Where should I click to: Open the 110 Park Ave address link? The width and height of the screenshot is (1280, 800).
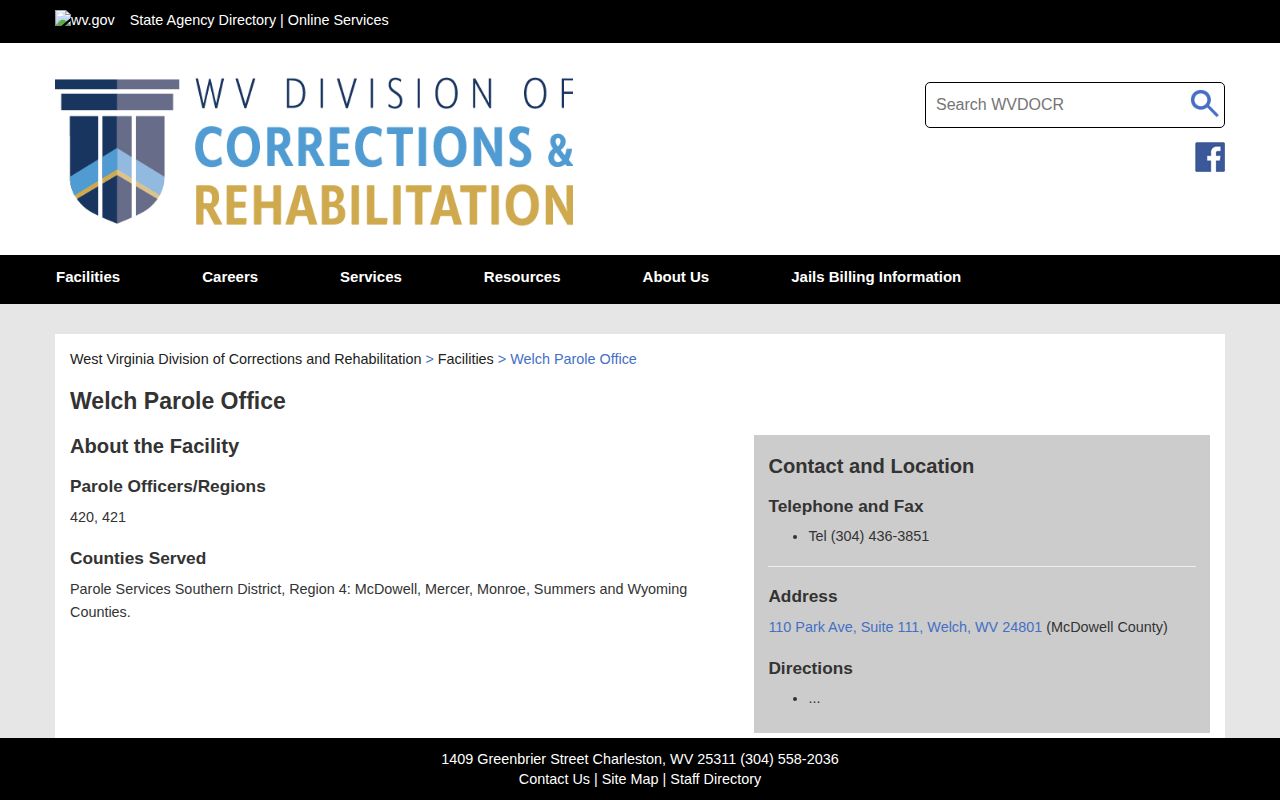905,627
